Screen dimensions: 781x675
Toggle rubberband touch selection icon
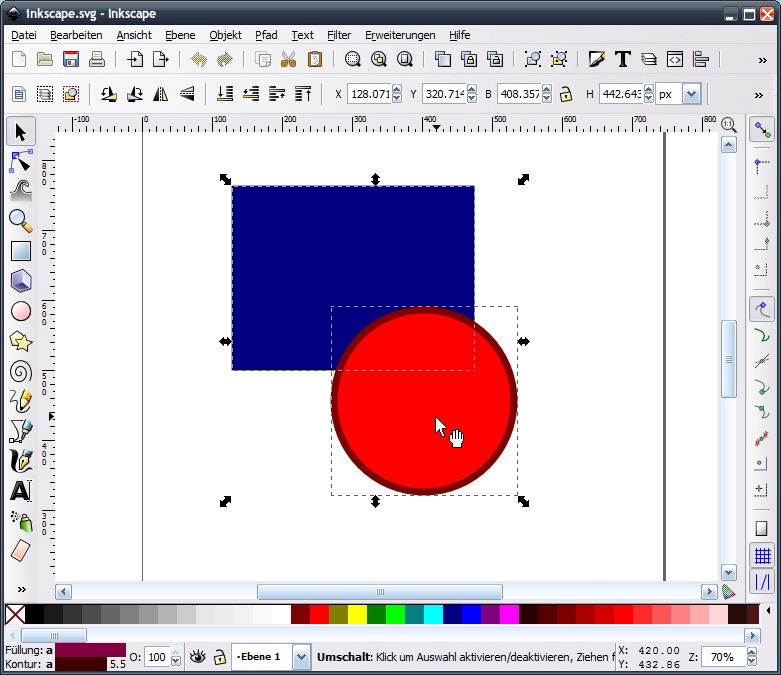(x=71, y=94)
